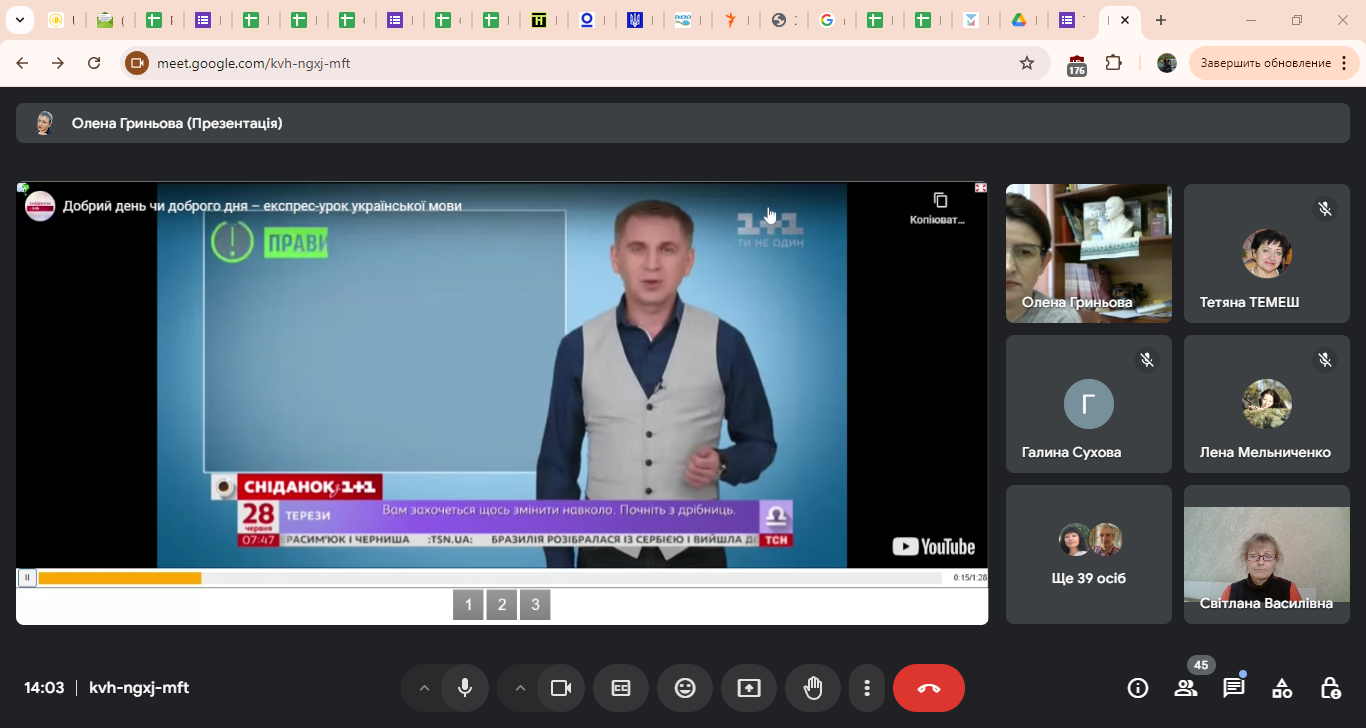This screenshot has height=728, width=1366.
Task: Click the orange video progress bar
Action: tap(120, 578)
